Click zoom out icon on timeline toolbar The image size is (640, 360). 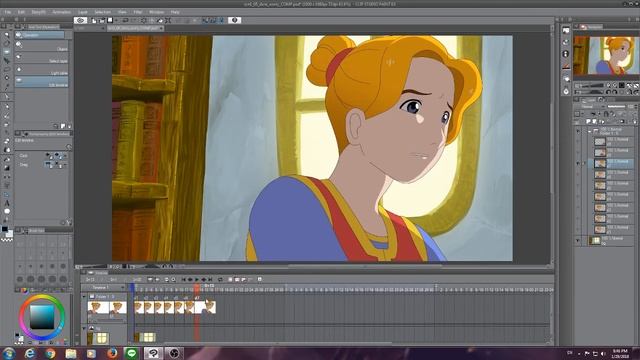pos(167,280)
